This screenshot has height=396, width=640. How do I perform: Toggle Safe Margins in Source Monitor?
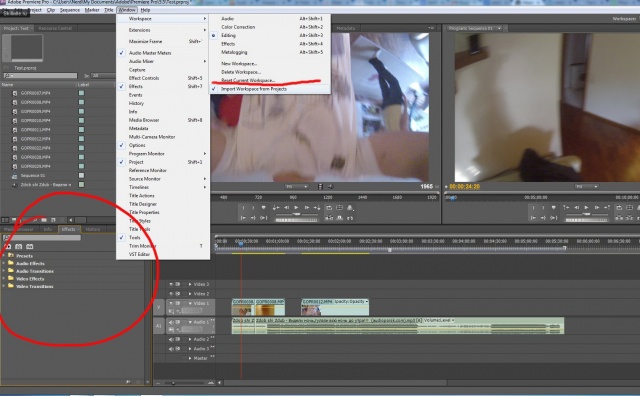tap(340, 208)
